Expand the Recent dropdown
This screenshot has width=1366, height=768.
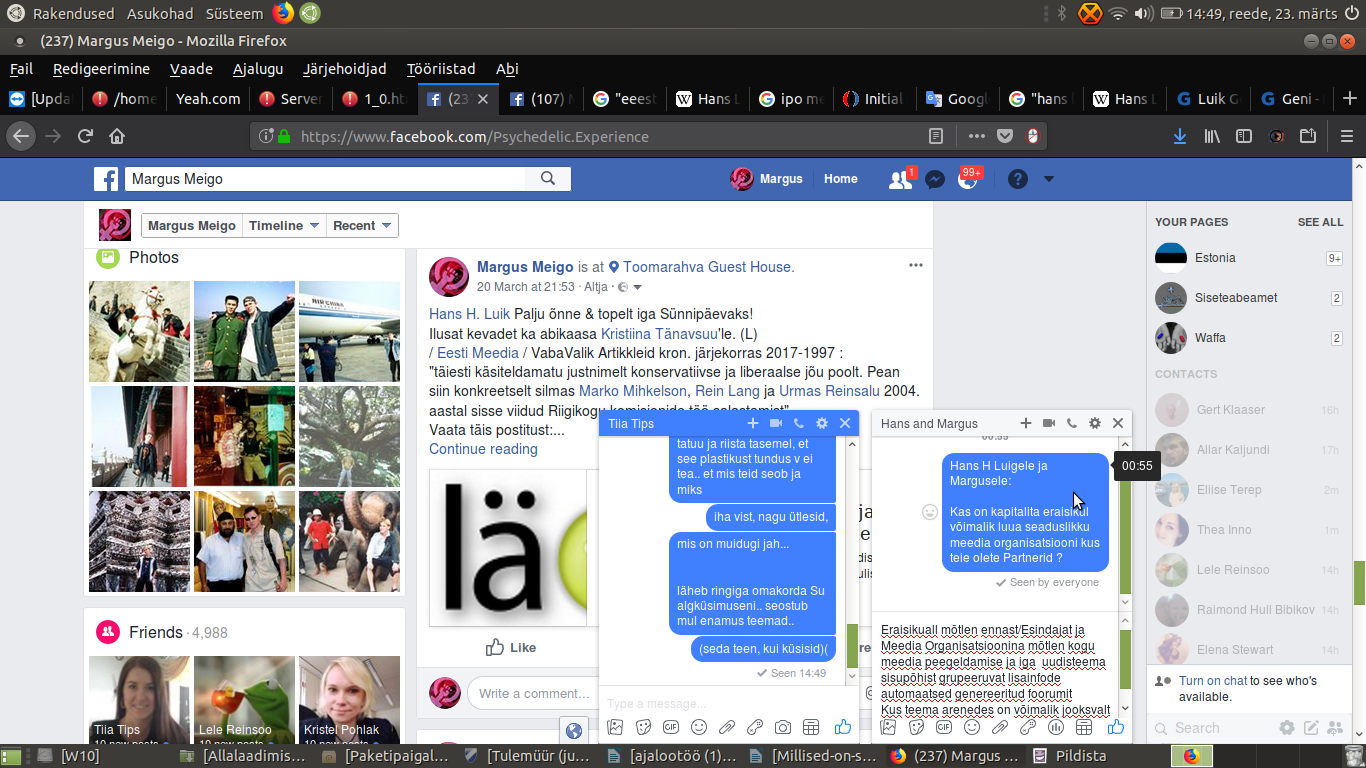(x=362, y=225)
